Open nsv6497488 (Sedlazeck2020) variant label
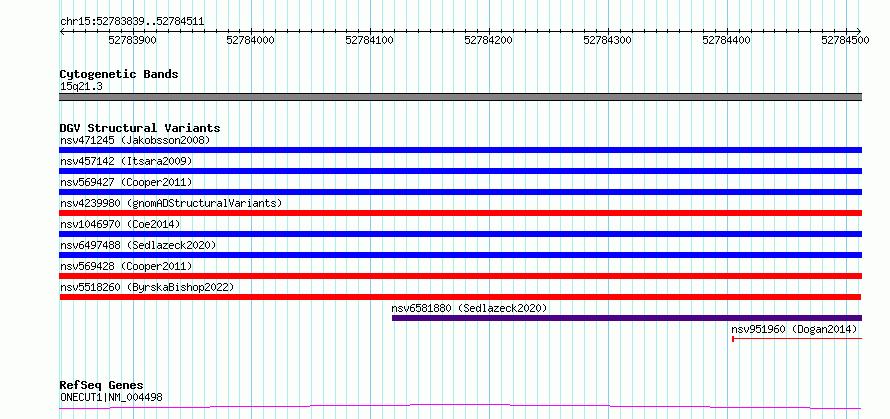This screenshot has width=890, height=419. [138, 245]
